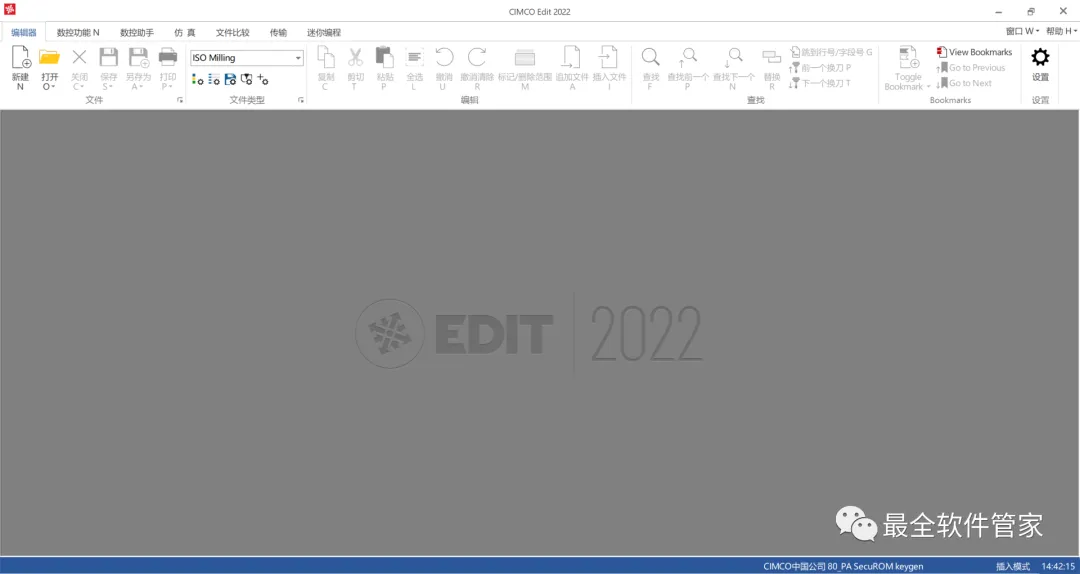
Task: Open the 文件类型 group dialog launcher
Action: [301, 101]
